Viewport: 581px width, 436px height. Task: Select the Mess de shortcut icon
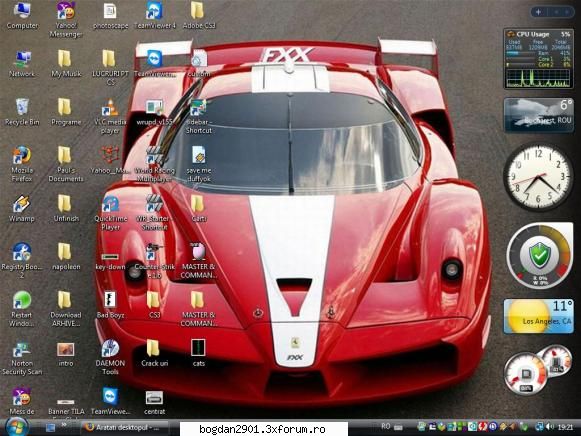[22, 402]
